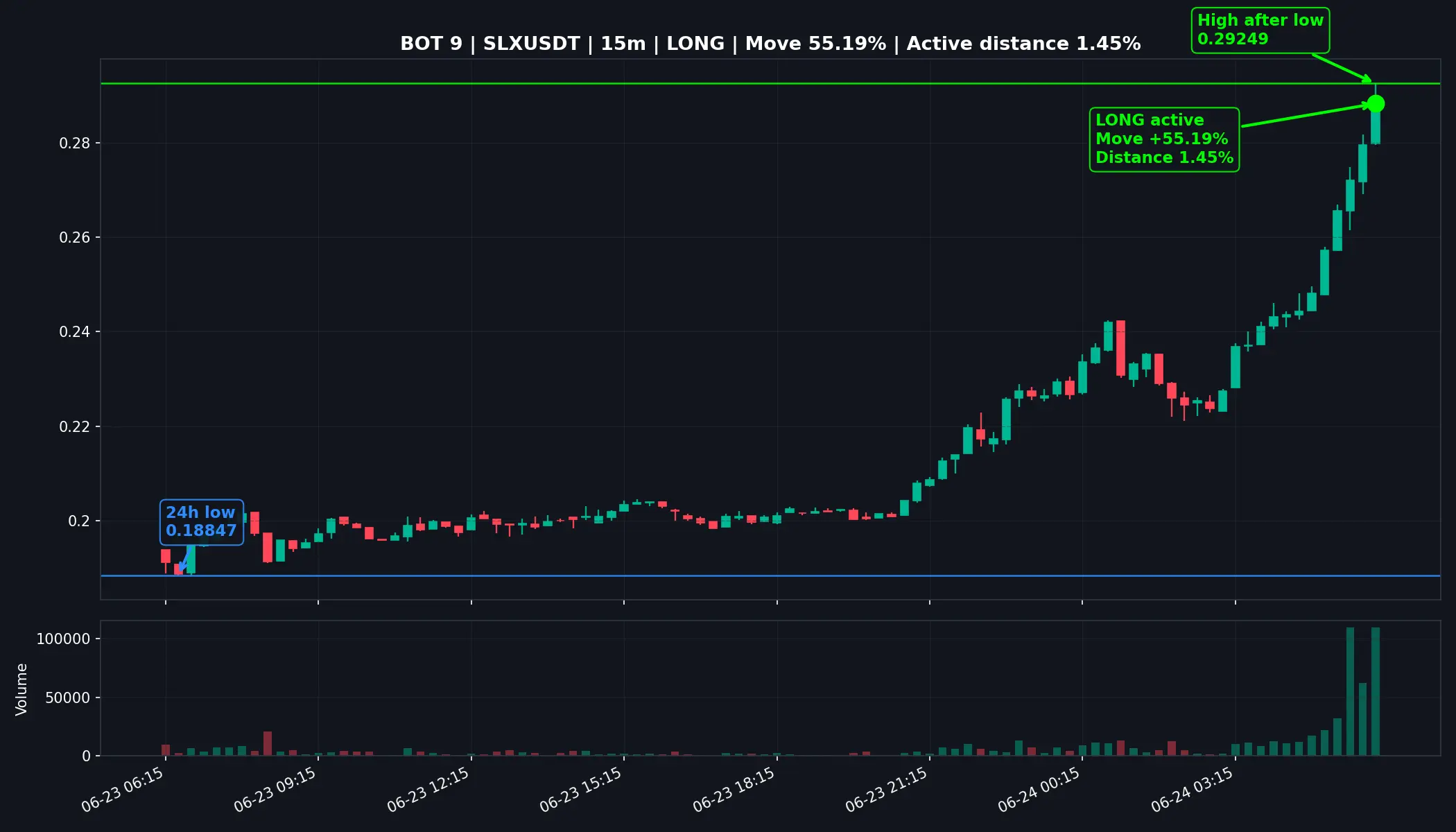The height and width of the screenshot is (832, 1456).
Task: Click the rotated "Volume" axis title
Action: (21, 689)
